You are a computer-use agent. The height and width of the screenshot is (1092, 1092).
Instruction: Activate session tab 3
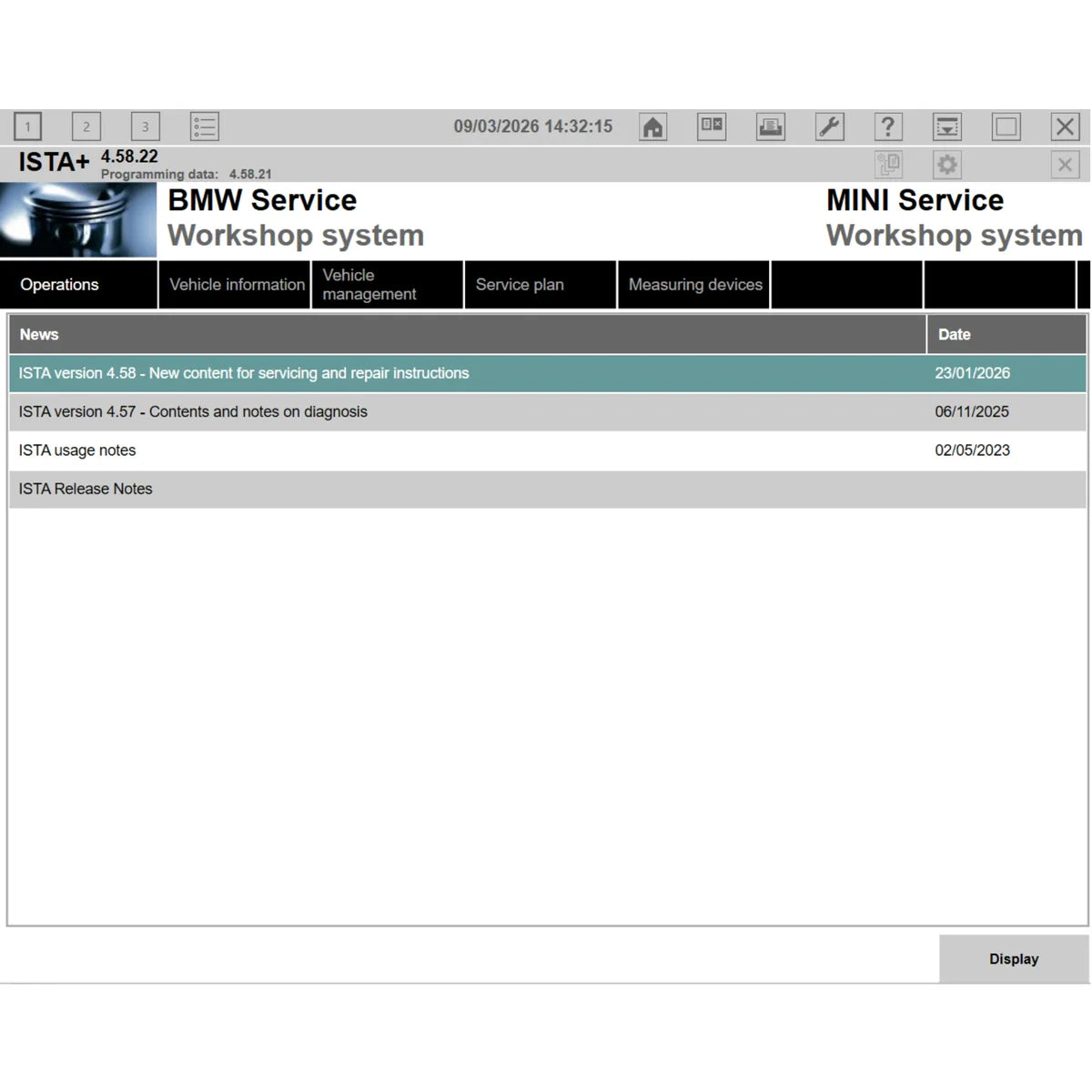146,126
